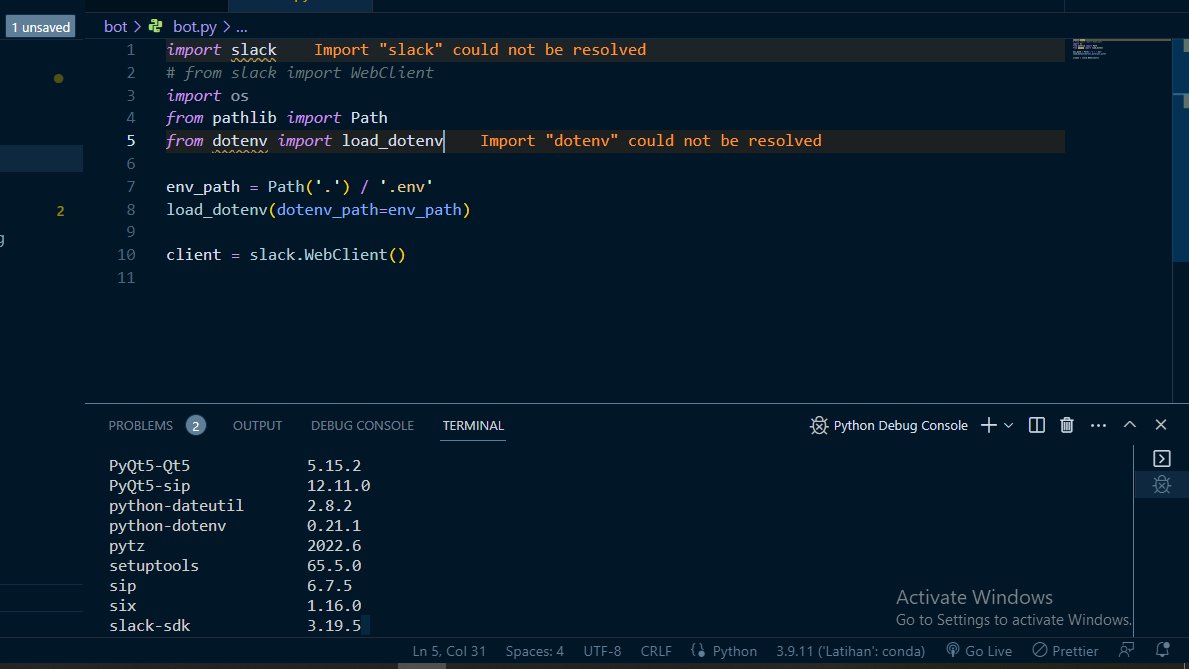
Task: Click 'load_dotenv' call on line 8
Action: 217,210
